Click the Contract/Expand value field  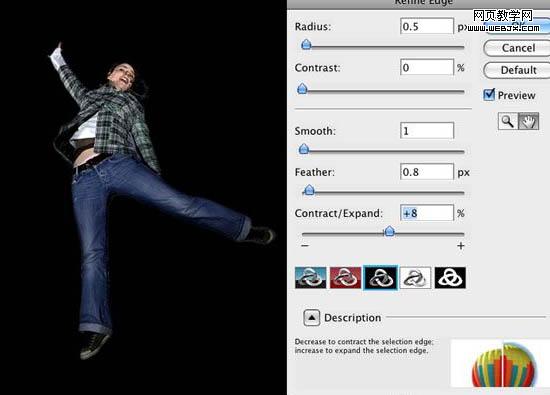[x=427, y=213]
